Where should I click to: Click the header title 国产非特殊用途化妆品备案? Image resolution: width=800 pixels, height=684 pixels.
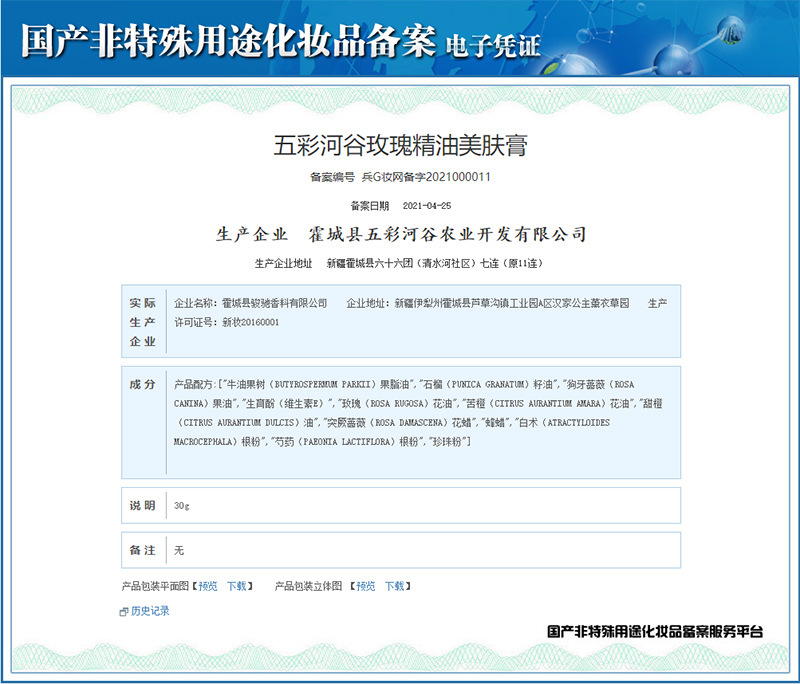(x=229, y=41)
